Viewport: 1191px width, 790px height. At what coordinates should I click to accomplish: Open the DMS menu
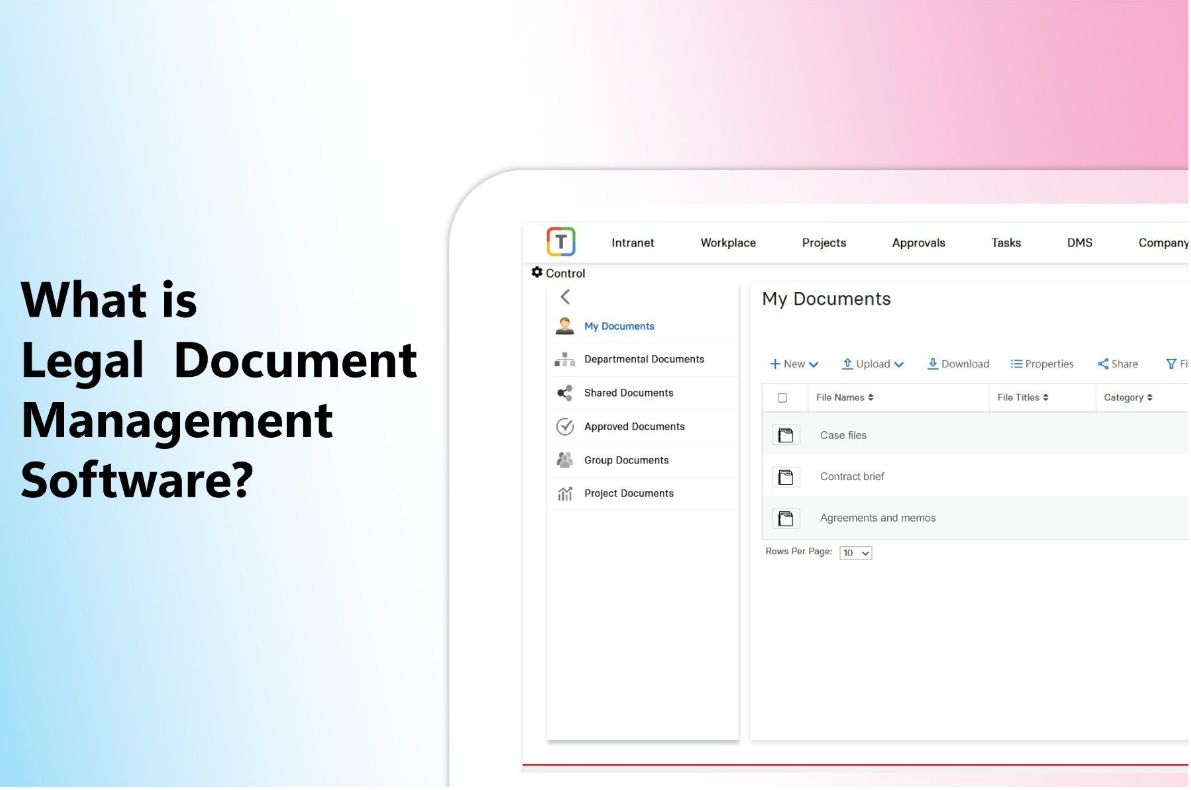click(1079, 243)
